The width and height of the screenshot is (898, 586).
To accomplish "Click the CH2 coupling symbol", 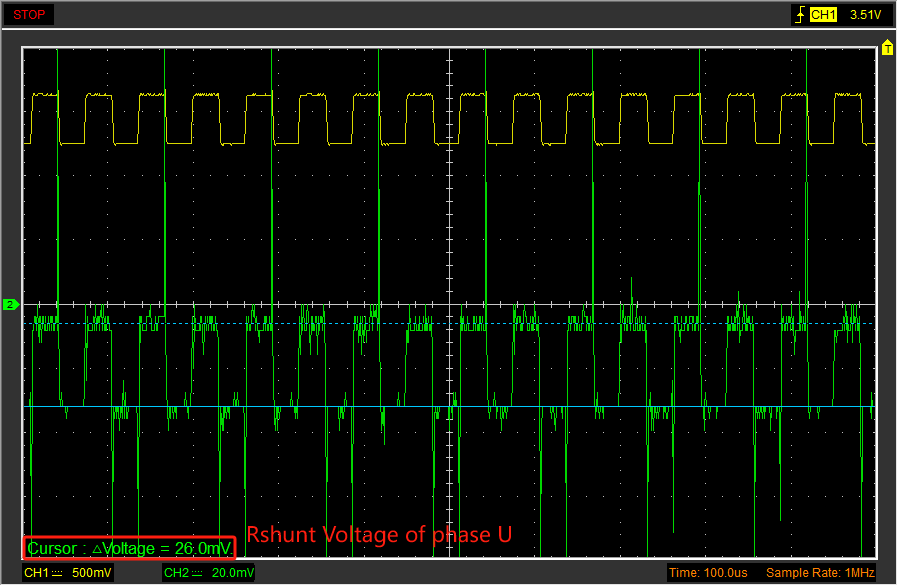I will [196, 573].
